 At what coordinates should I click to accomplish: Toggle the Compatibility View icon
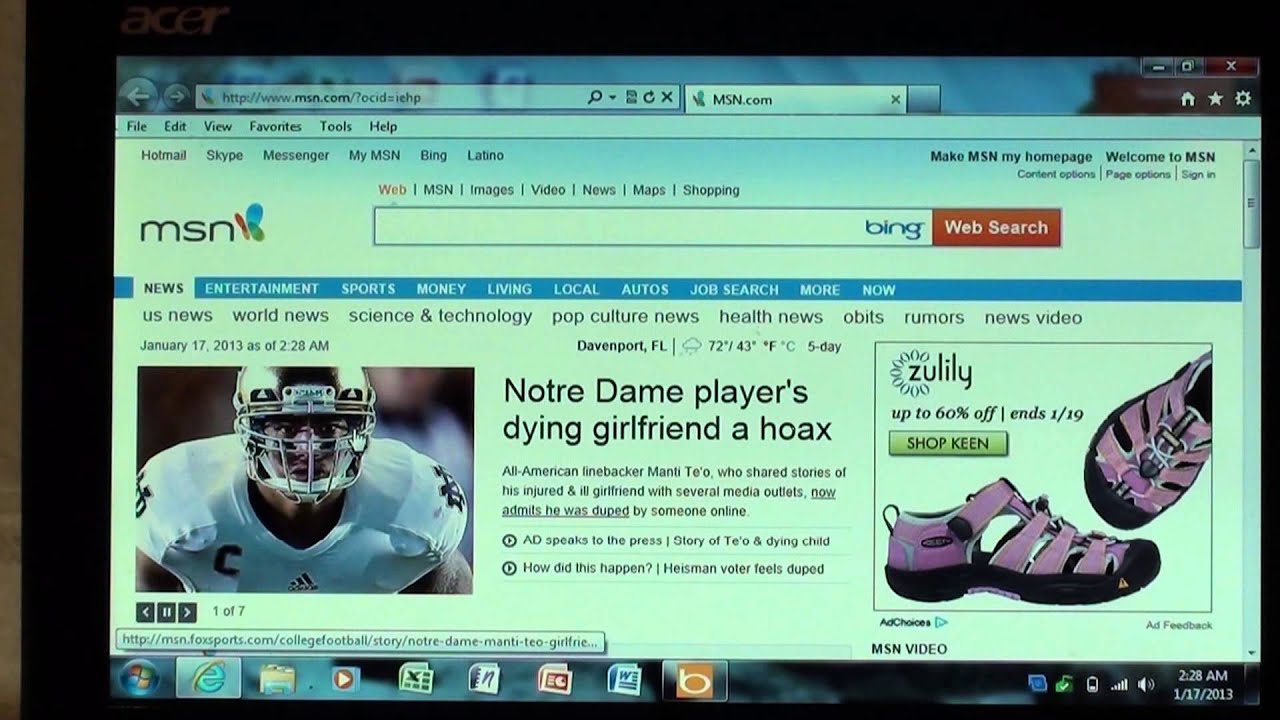(631, 97)
